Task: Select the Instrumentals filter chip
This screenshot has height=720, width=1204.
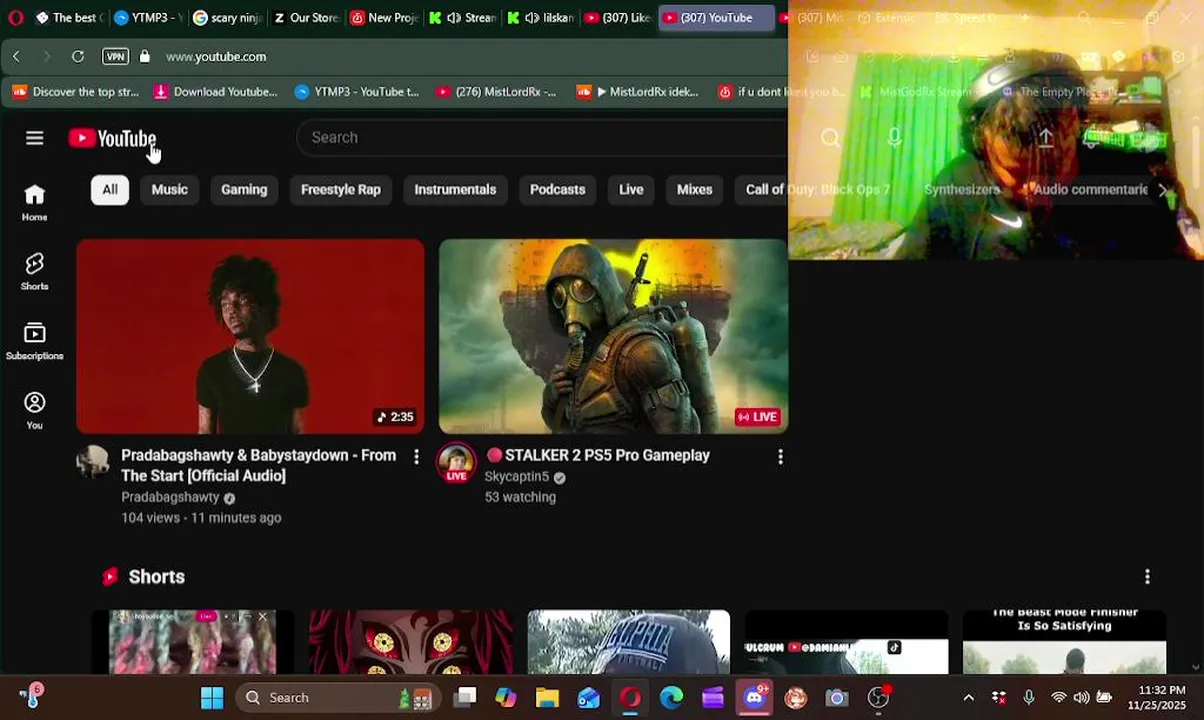Action: pyautogui.click(x=455, y=189)
